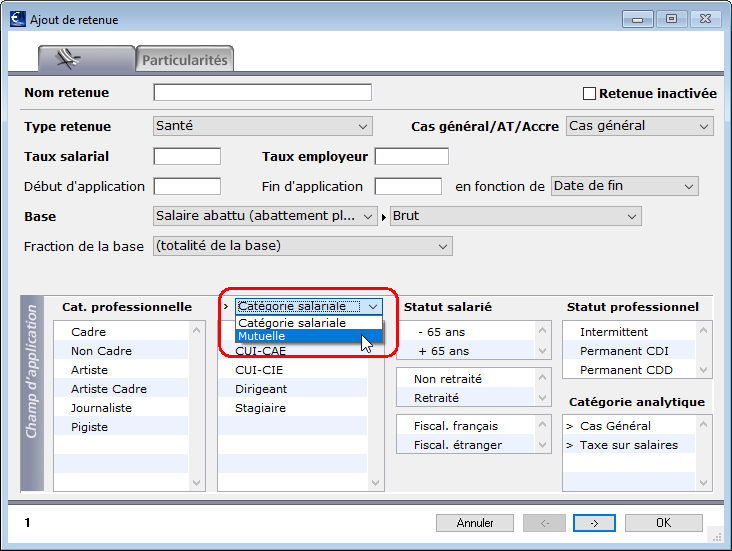Close the Ajout de retenue window
This screenshot has width=732, height=551.
tap(705, 19)
